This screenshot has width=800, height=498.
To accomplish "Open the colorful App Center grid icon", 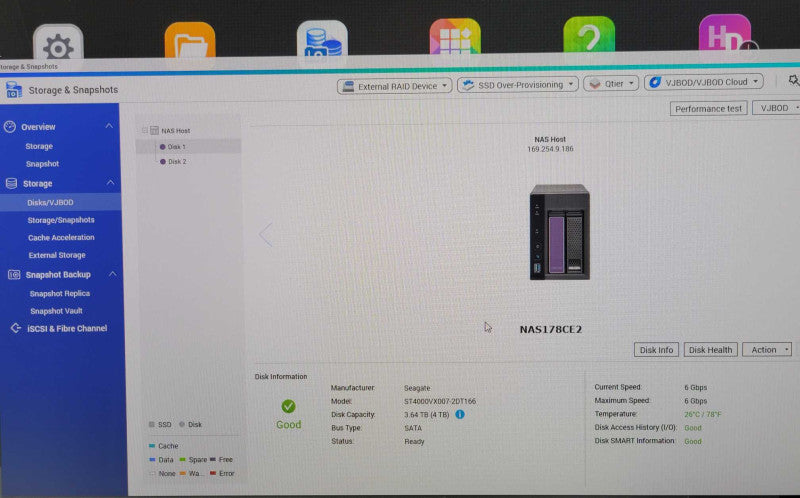I will tap(455, 36).
